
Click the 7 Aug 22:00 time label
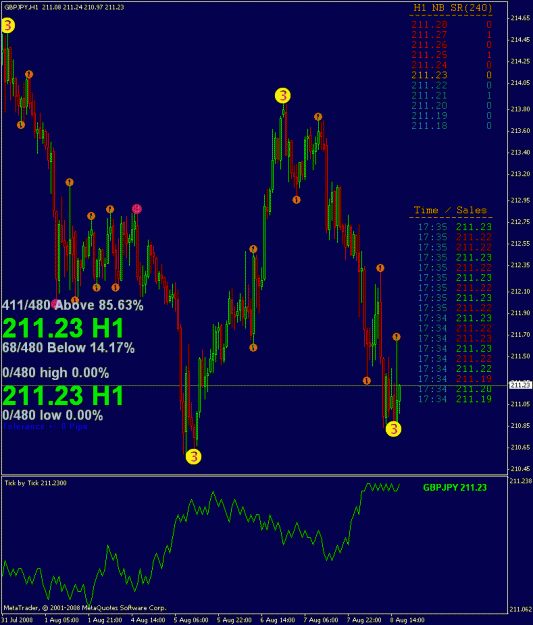[364, 620]
